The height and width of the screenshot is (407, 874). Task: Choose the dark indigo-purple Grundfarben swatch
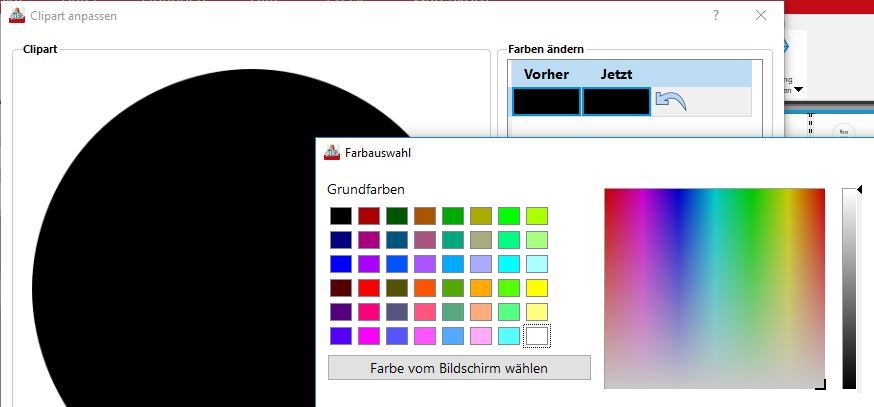pyautogui.click(x=341, y=312)
